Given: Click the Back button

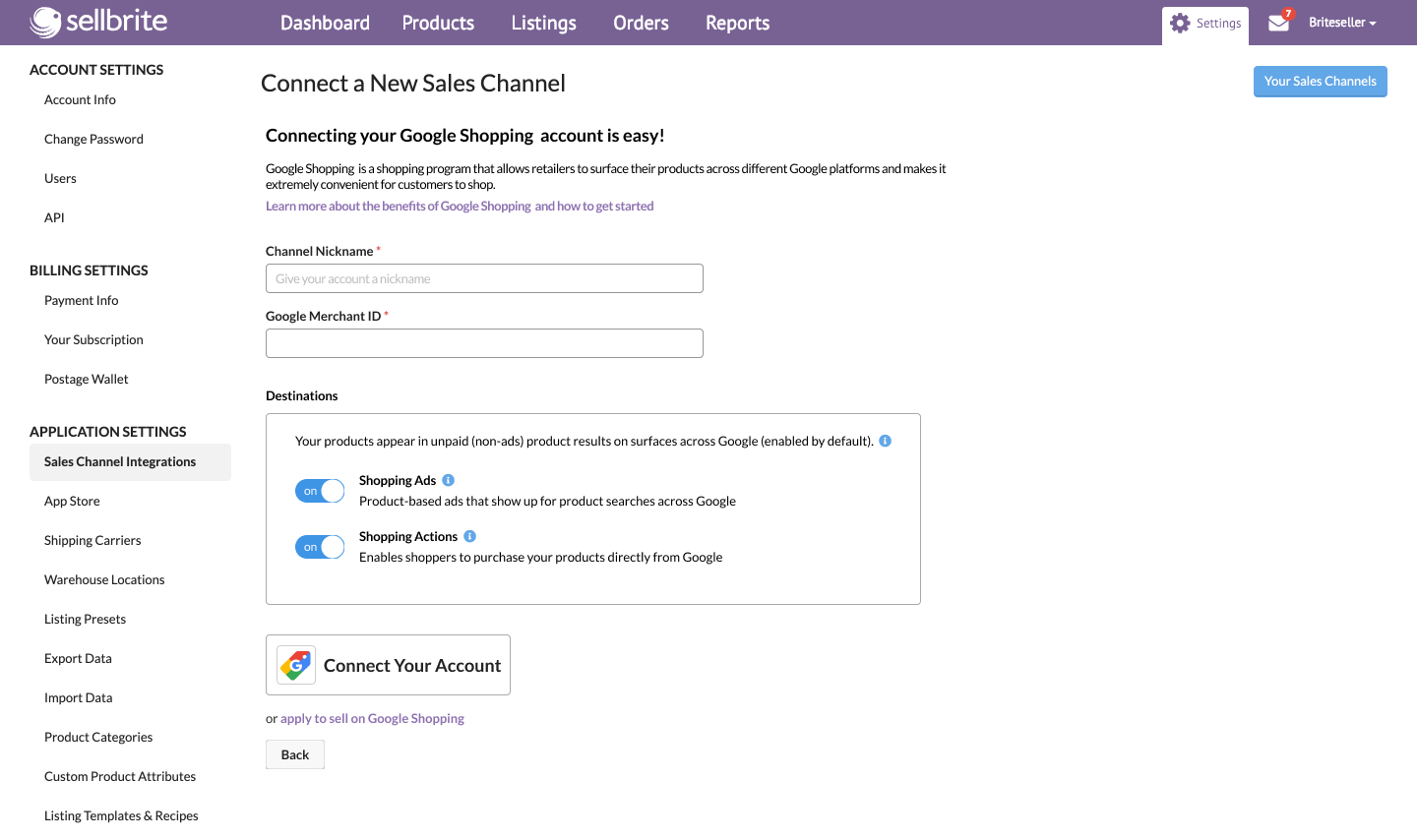Looking at the screenshot, I should coord(294,754).
